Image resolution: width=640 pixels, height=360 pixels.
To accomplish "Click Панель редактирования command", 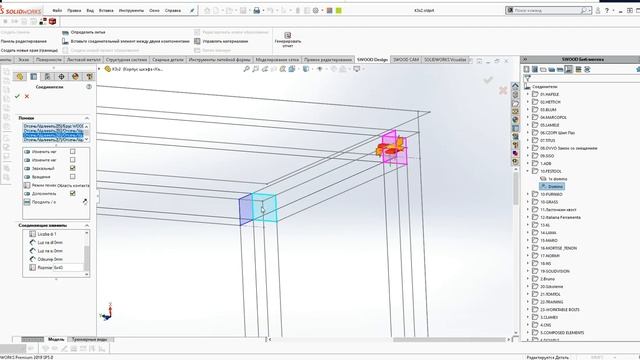I will 24,41.
